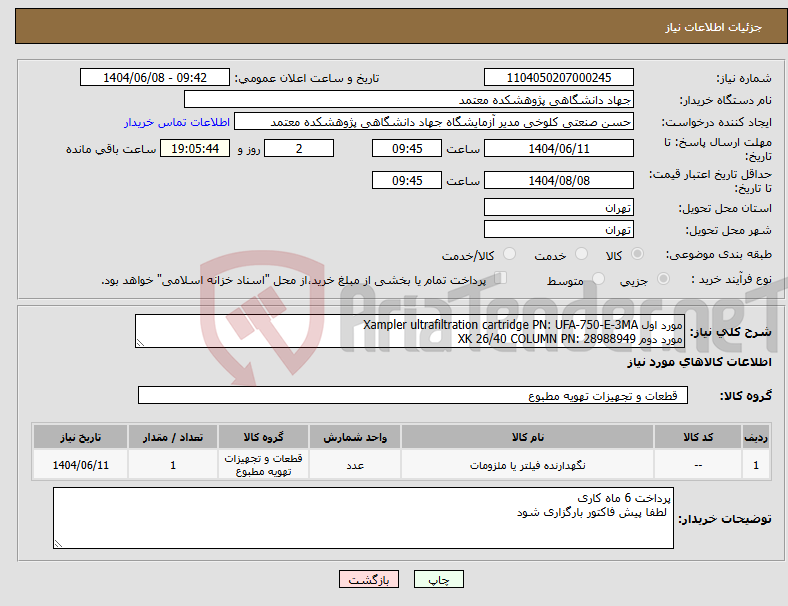Select the خدمت radio button
This screenshot has height=606, width=788.
pos(581,254)
